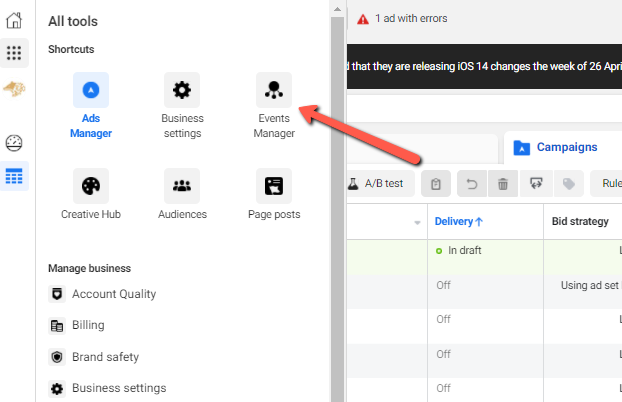
Task: Open Ads Manager shortcut
Action: click(x=91, y=106)
